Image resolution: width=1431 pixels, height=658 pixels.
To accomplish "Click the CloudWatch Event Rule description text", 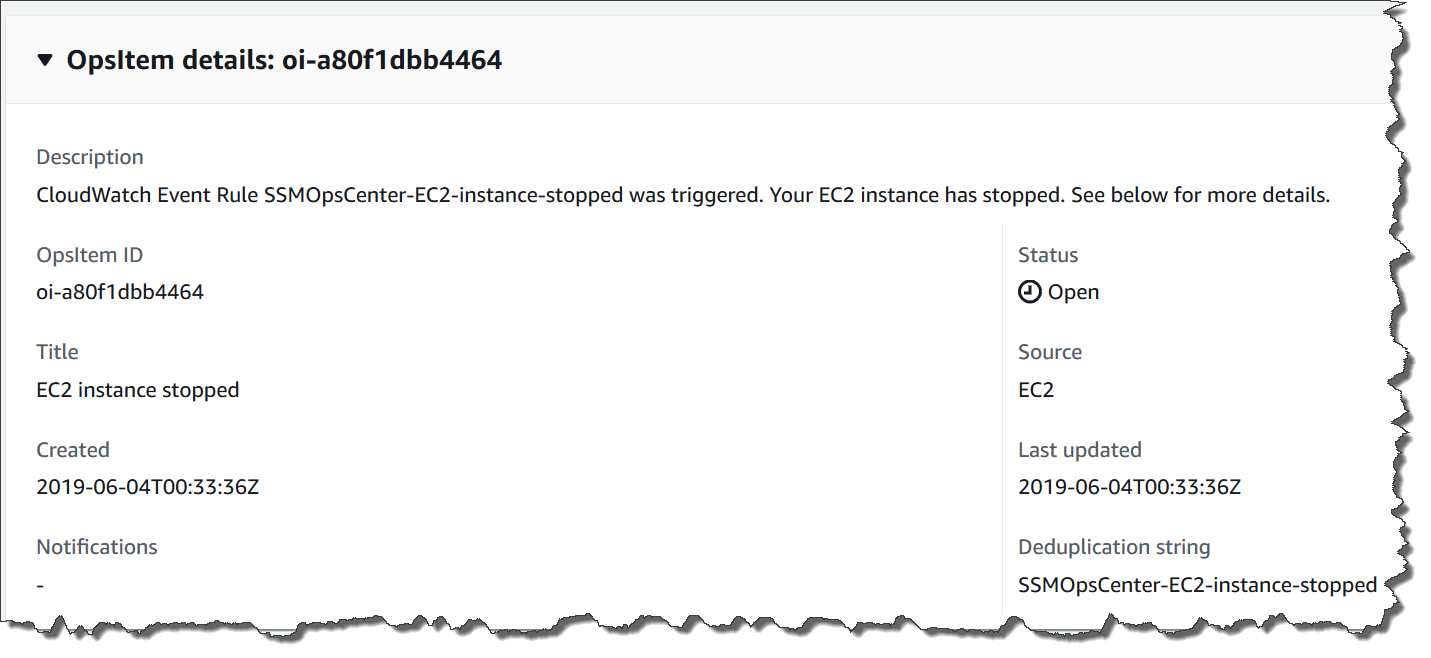I will tap(683, 195).
